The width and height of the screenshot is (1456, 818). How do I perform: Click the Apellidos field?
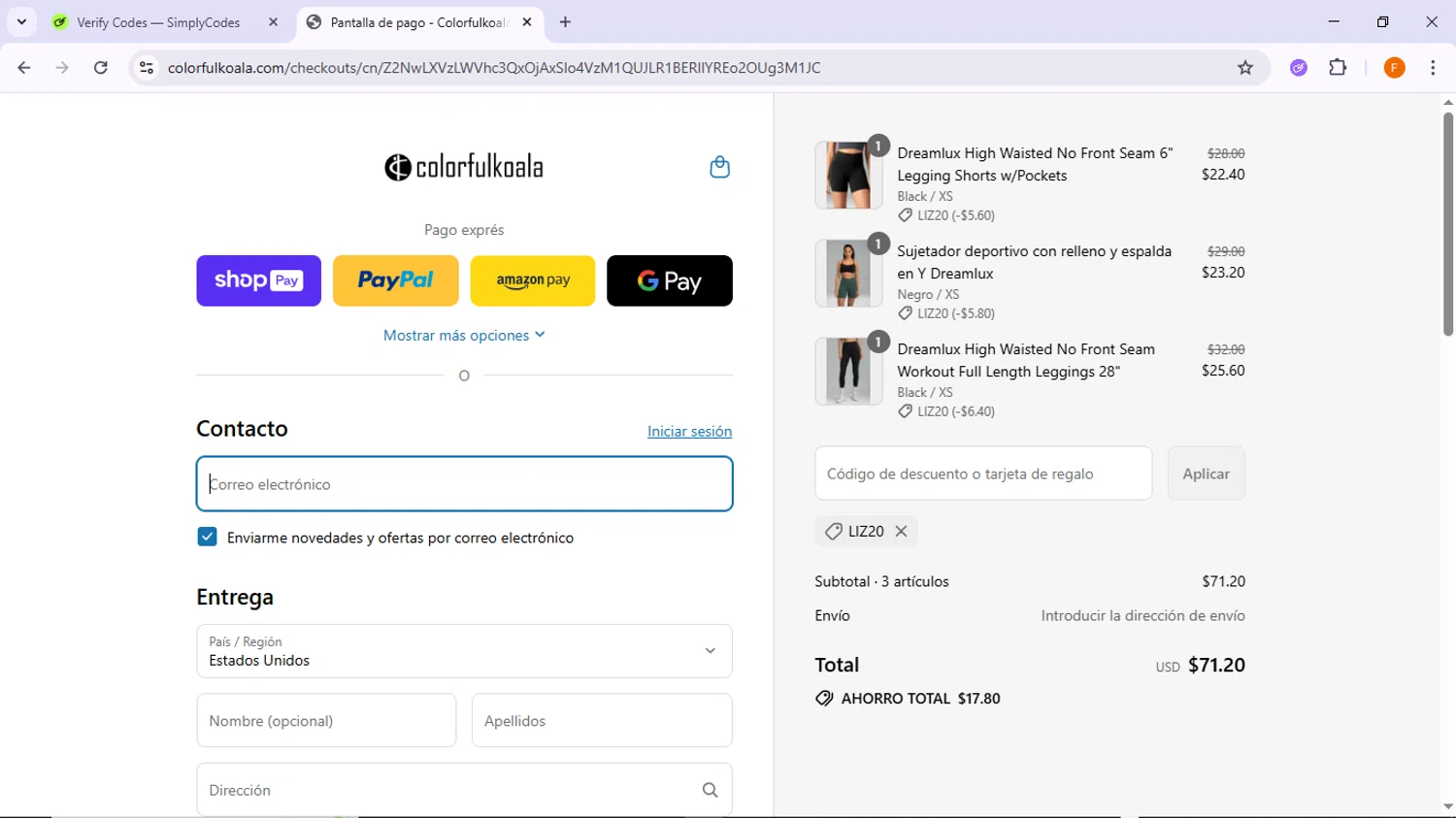click(602, 720)
